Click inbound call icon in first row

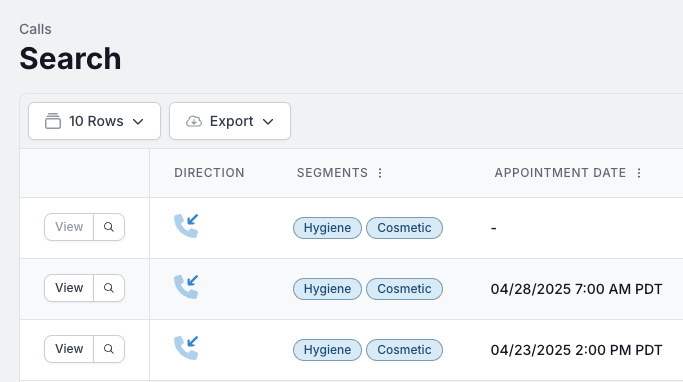(x=186, y=226)
